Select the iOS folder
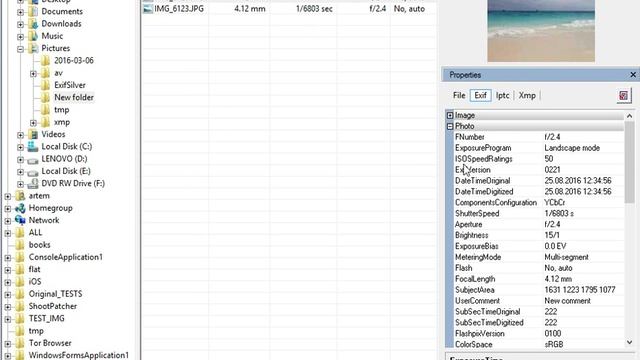 35,281
